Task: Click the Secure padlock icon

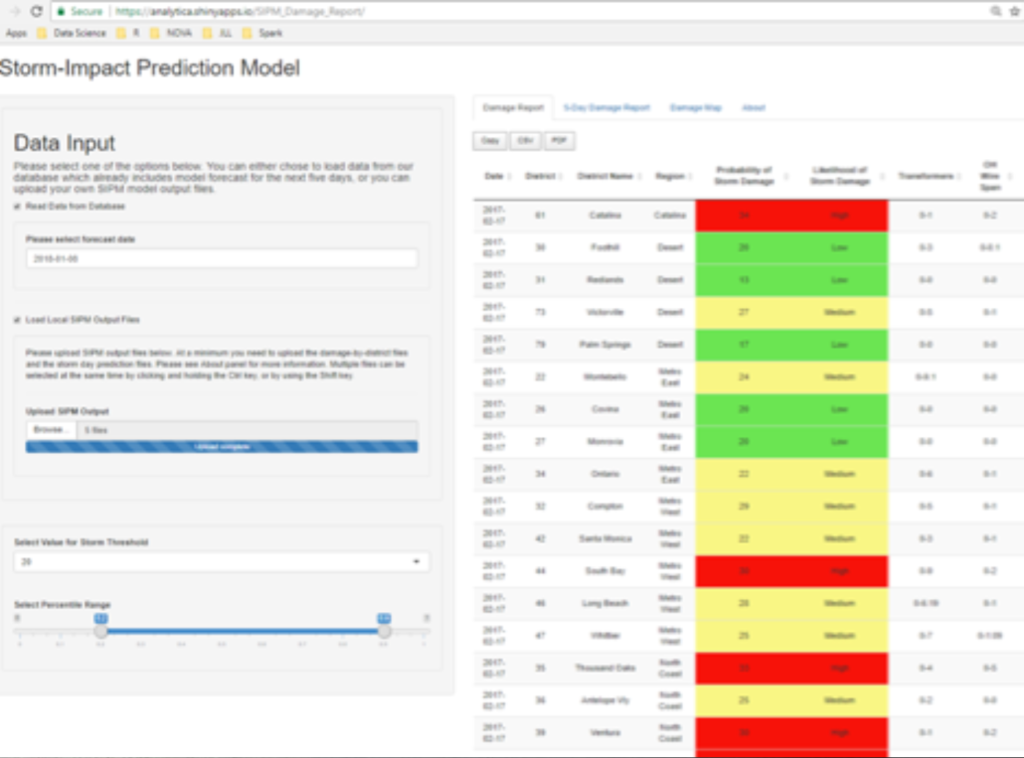Action: [62, 11]
